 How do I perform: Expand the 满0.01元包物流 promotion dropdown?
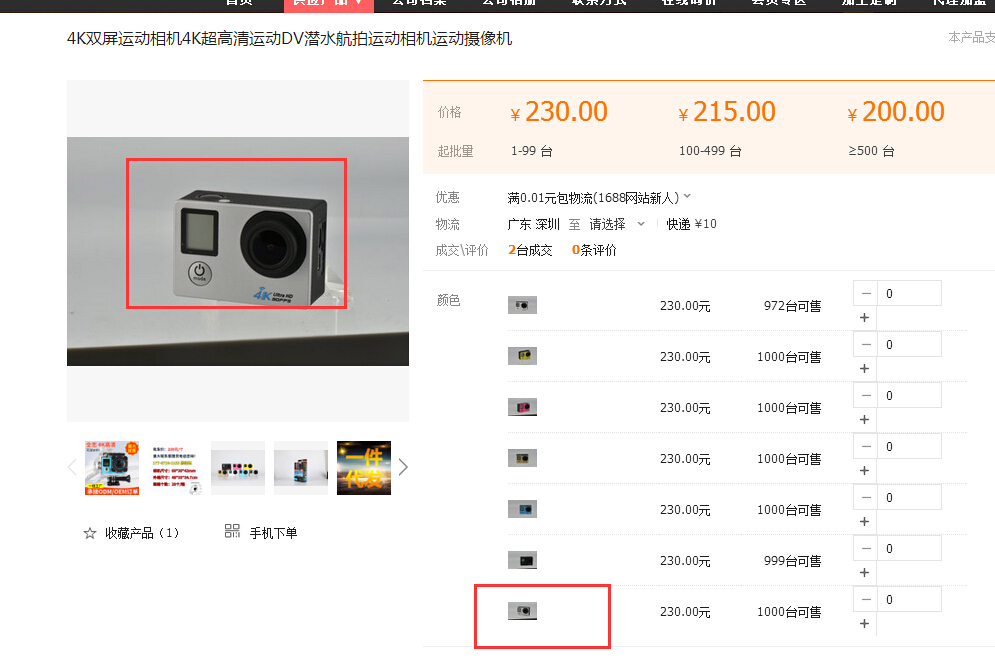click(687, 197)
